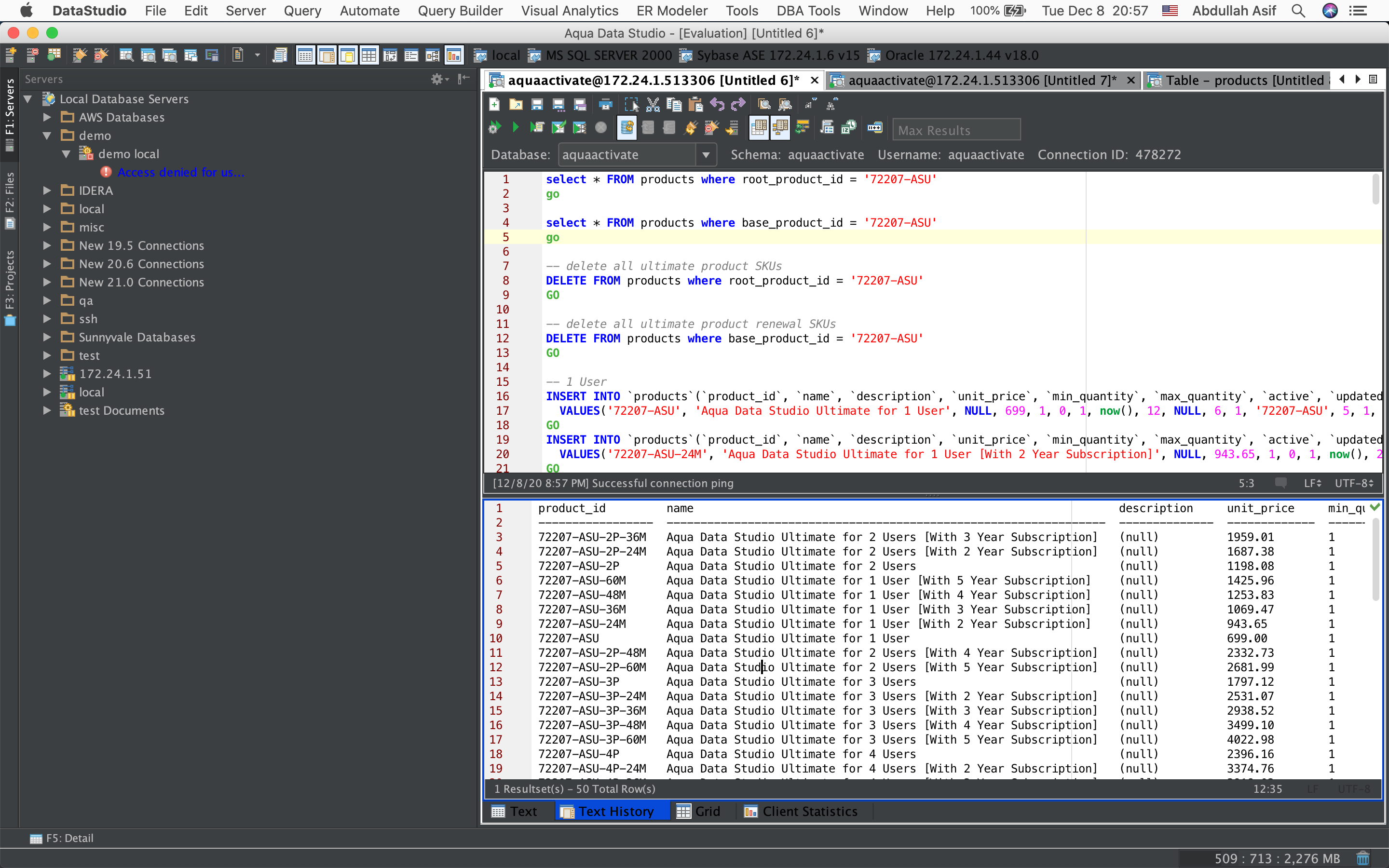This screenshot has height=868, width=1389.
Task: Click the Paste clipboard icon
Action: click(695, 105)
